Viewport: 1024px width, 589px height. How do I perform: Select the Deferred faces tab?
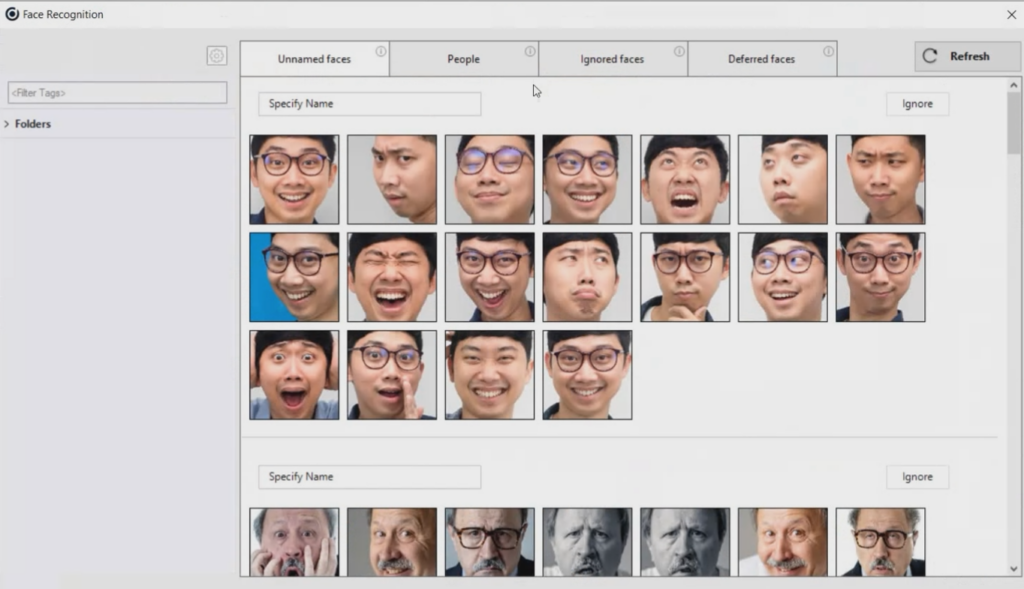[761, 59]
